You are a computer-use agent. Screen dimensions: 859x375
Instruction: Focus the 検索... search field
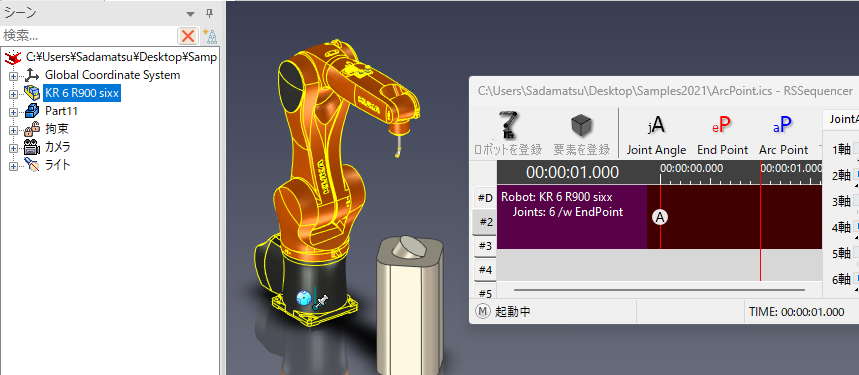coord(89,36)
